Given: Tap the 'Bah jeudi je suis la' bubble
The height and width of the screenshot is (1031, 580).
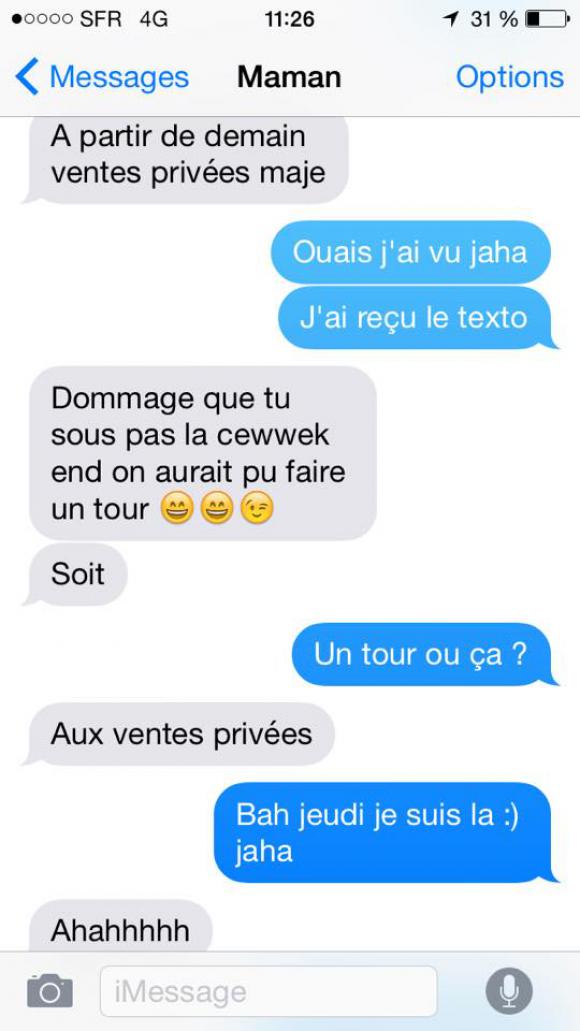Looking at the screenshot, I should click(x=385, y=833).
